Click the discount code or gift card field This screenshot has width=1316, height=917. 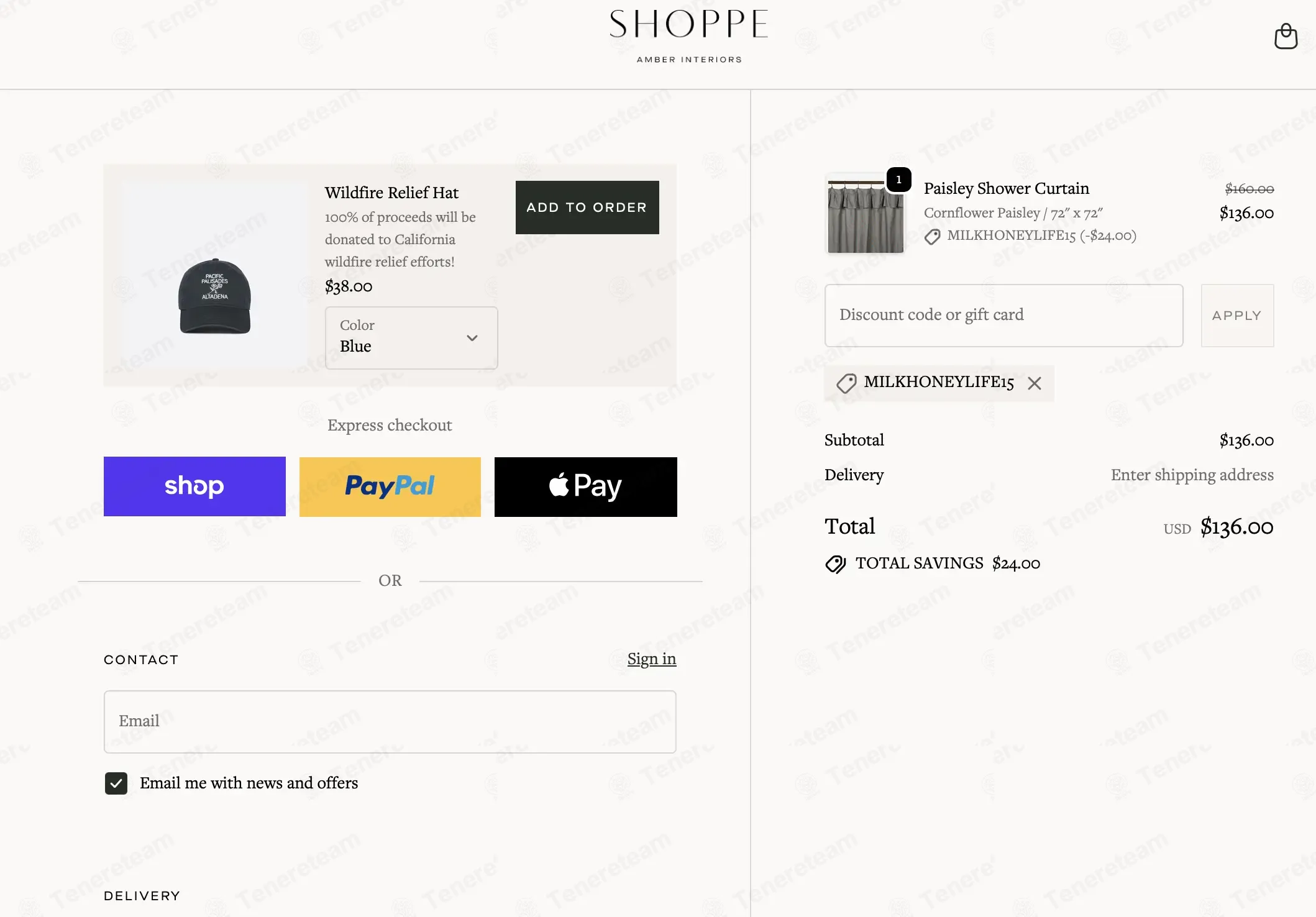click(x=1003, y=315)
